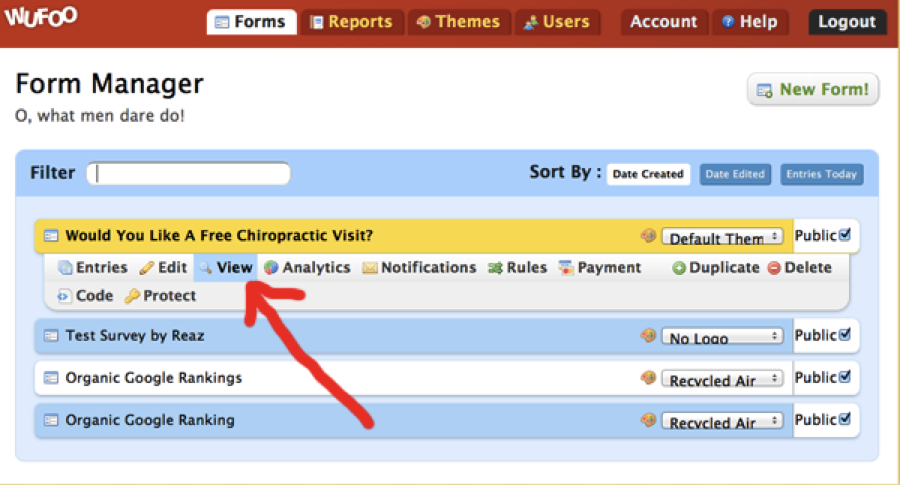
Task: Open Rules using its arrows icon
Action: 495,268
